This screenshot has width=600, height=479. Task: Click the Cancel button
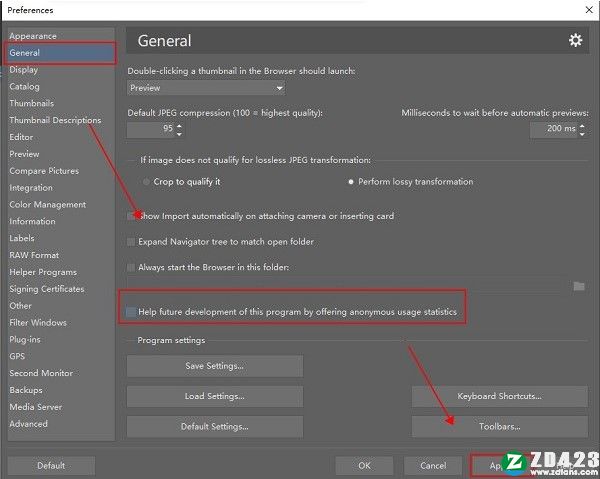(x=433, y=466)
